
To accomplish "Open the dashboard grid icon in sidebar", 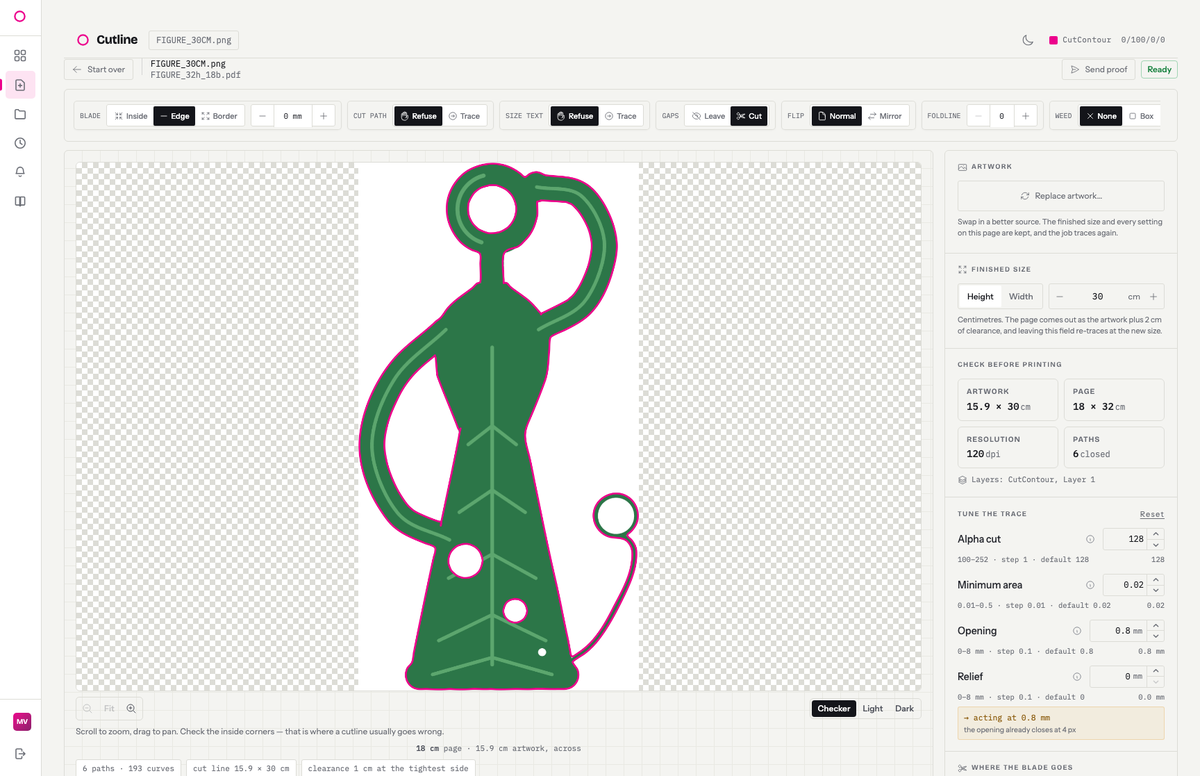I will click(x=20, y=56).
